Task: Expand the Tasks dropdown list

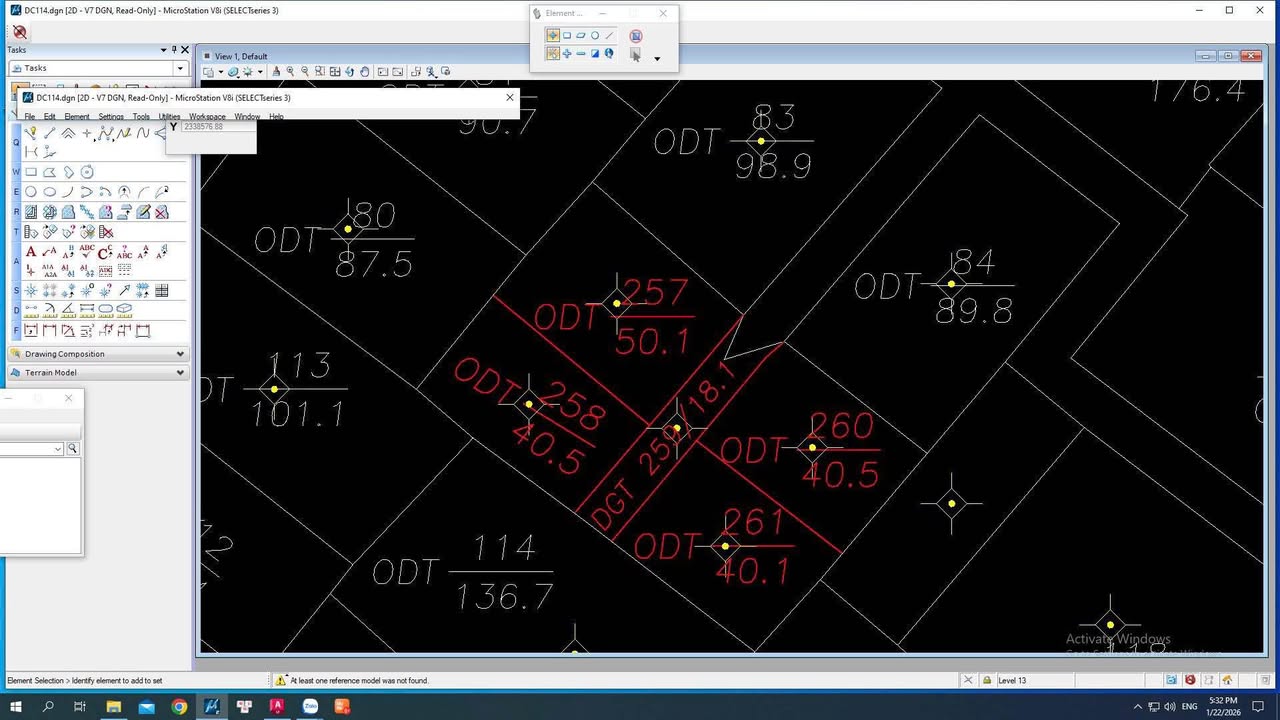Action: (x=180, y=68)
